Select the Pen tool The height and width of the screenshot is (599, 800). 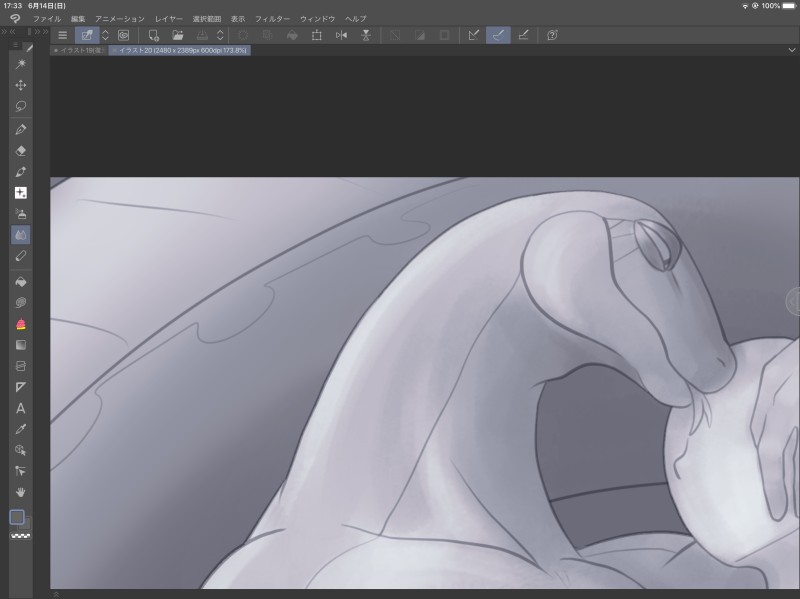(x=21, y=130)
